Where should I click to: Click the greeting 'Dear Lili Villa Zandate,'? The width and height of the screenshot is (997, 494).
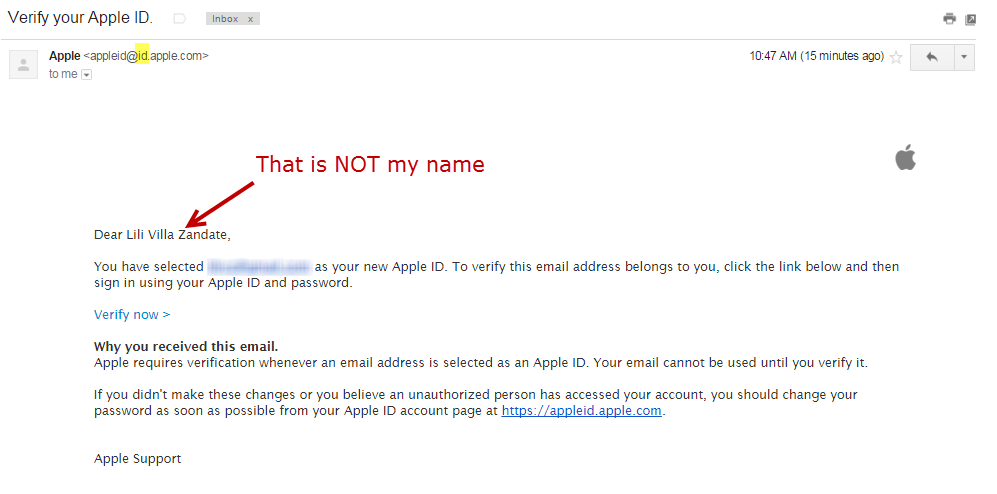[162, 235]
